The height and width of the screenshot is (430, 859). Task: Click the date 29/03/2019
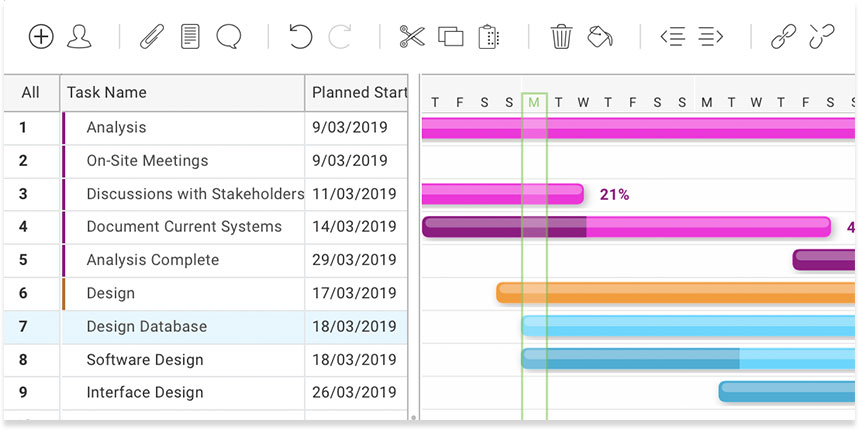pyautogui.click(x=354, y=260)
